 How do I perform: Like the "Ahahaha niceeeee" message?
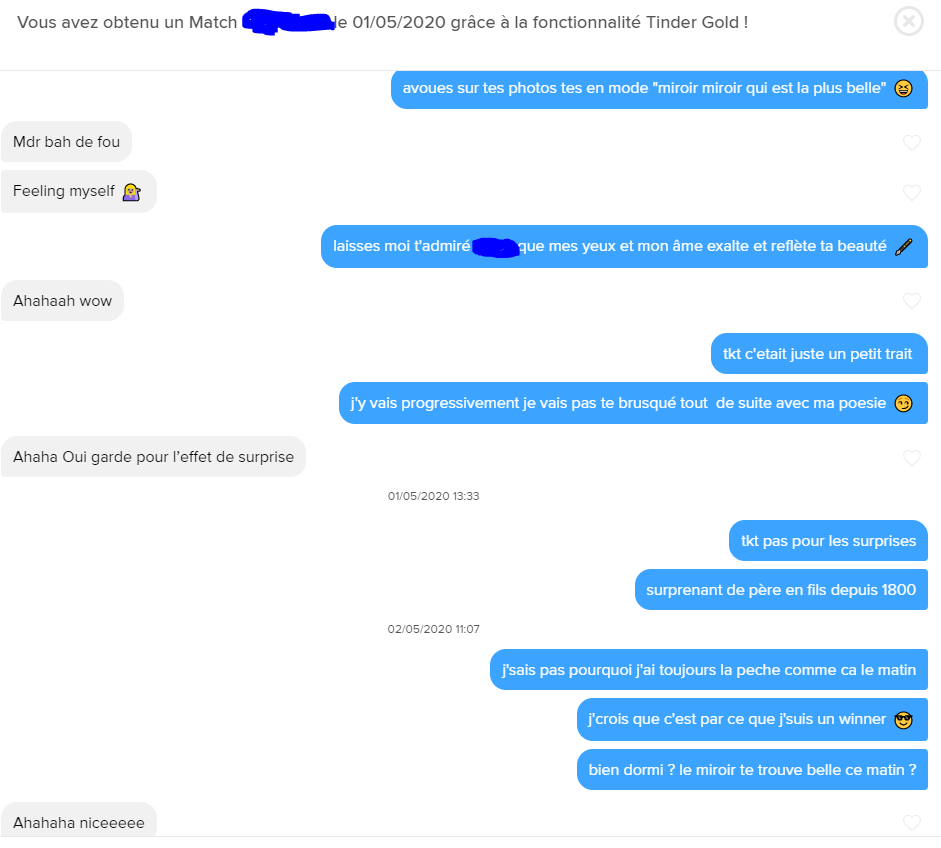click(912, 823)
